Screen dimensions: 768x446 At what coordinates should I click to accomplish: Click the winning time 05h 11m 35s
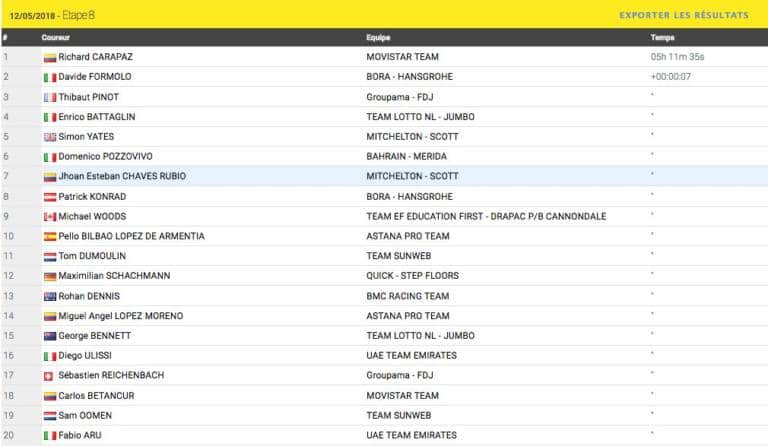coord(677,57)
